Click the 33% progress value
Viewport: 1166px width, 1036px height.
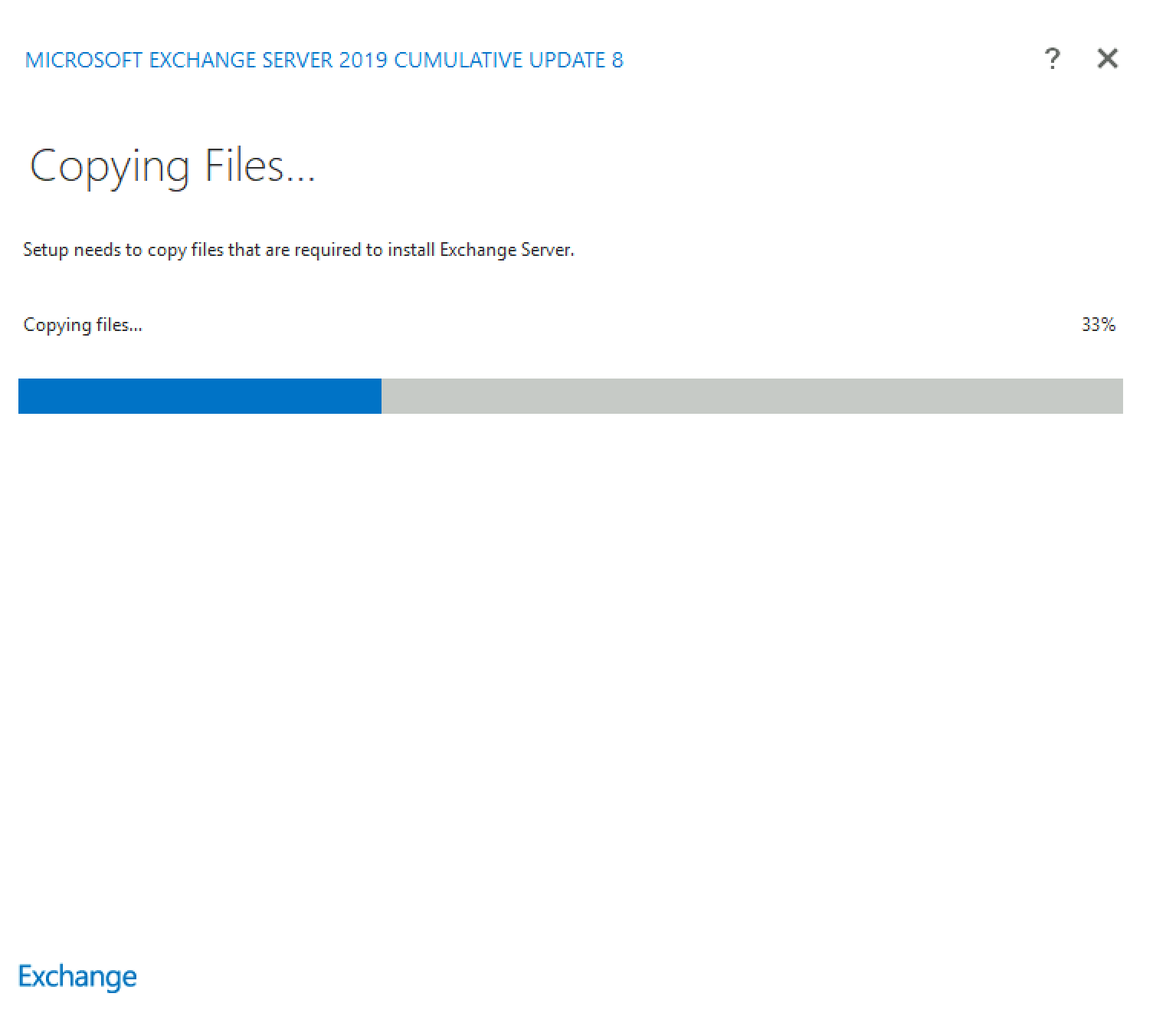tap(1099, 325)
